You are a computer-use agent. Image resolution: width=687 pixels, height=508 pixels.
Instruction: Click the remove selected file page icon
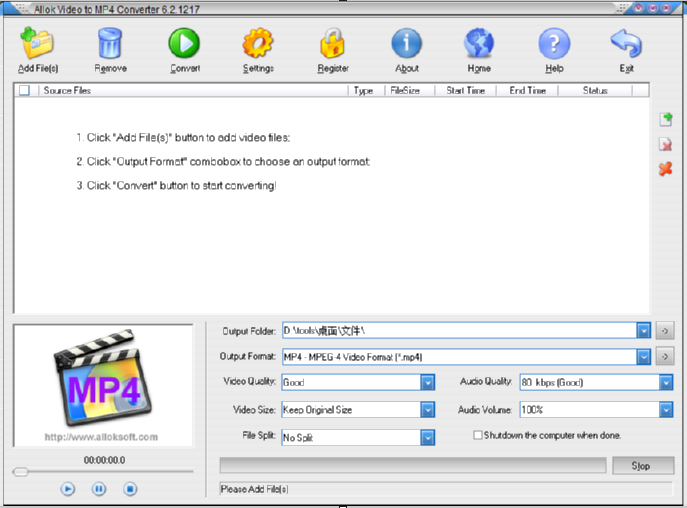[x=666, y=144]
